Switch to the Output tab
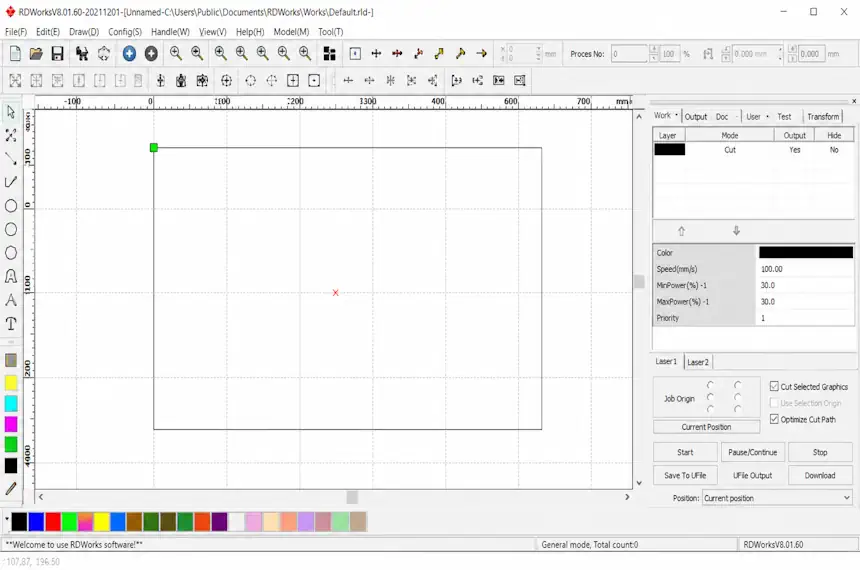Image resolution: width=860 pixels, height=570 pixels. pyautogui.click(x=695, y=116)
